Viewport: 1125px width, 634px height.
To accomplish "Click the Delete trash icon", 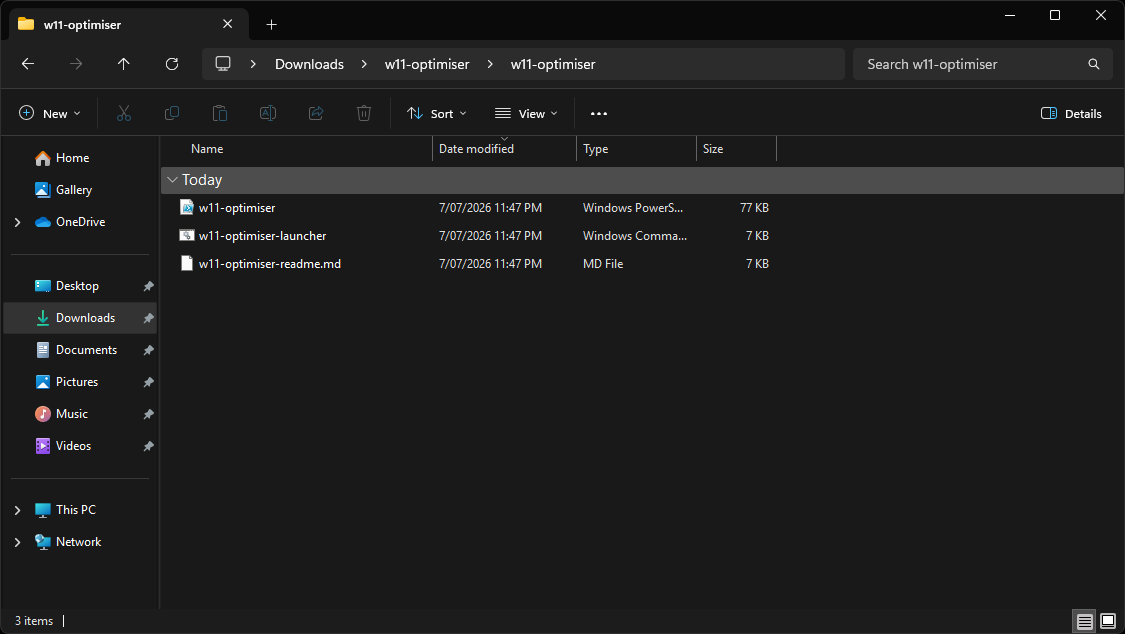I will 364,113.
